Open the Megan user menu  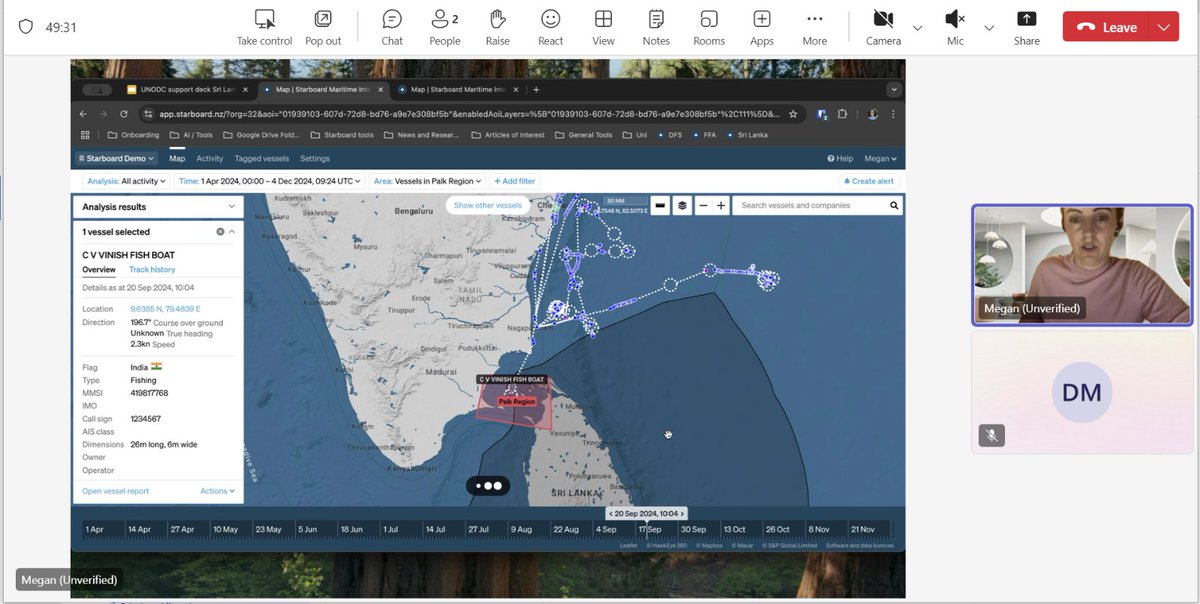pyautogui.click(x=880, y=158)
